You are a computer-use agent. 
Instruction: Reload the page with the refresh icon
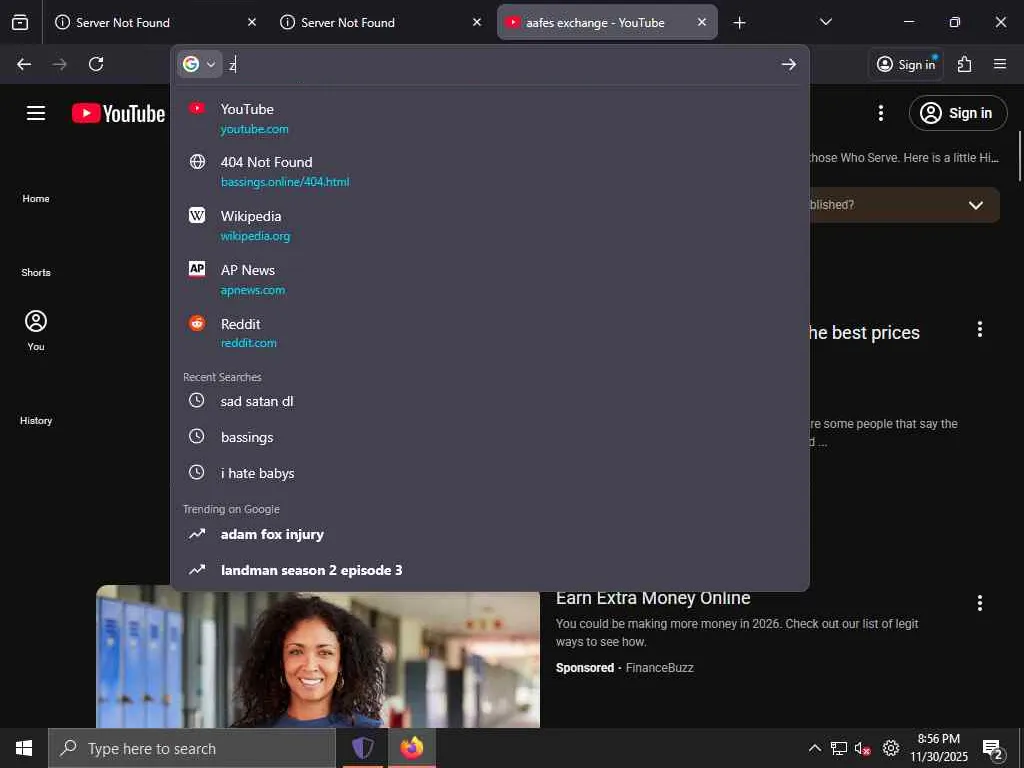[x=96, y=64]
